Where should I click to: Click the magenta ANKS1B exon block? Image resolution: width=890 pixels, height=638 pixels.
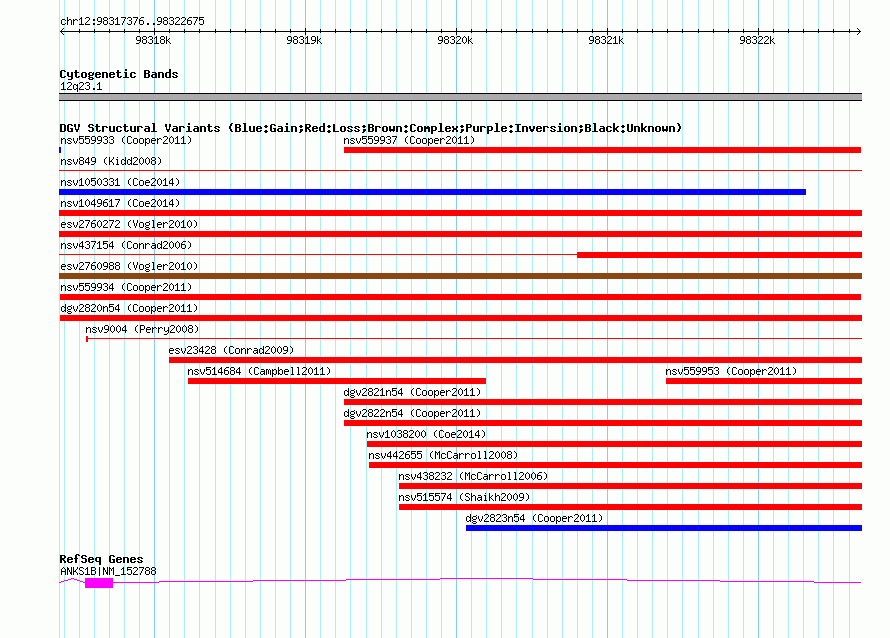coord(99,583)
